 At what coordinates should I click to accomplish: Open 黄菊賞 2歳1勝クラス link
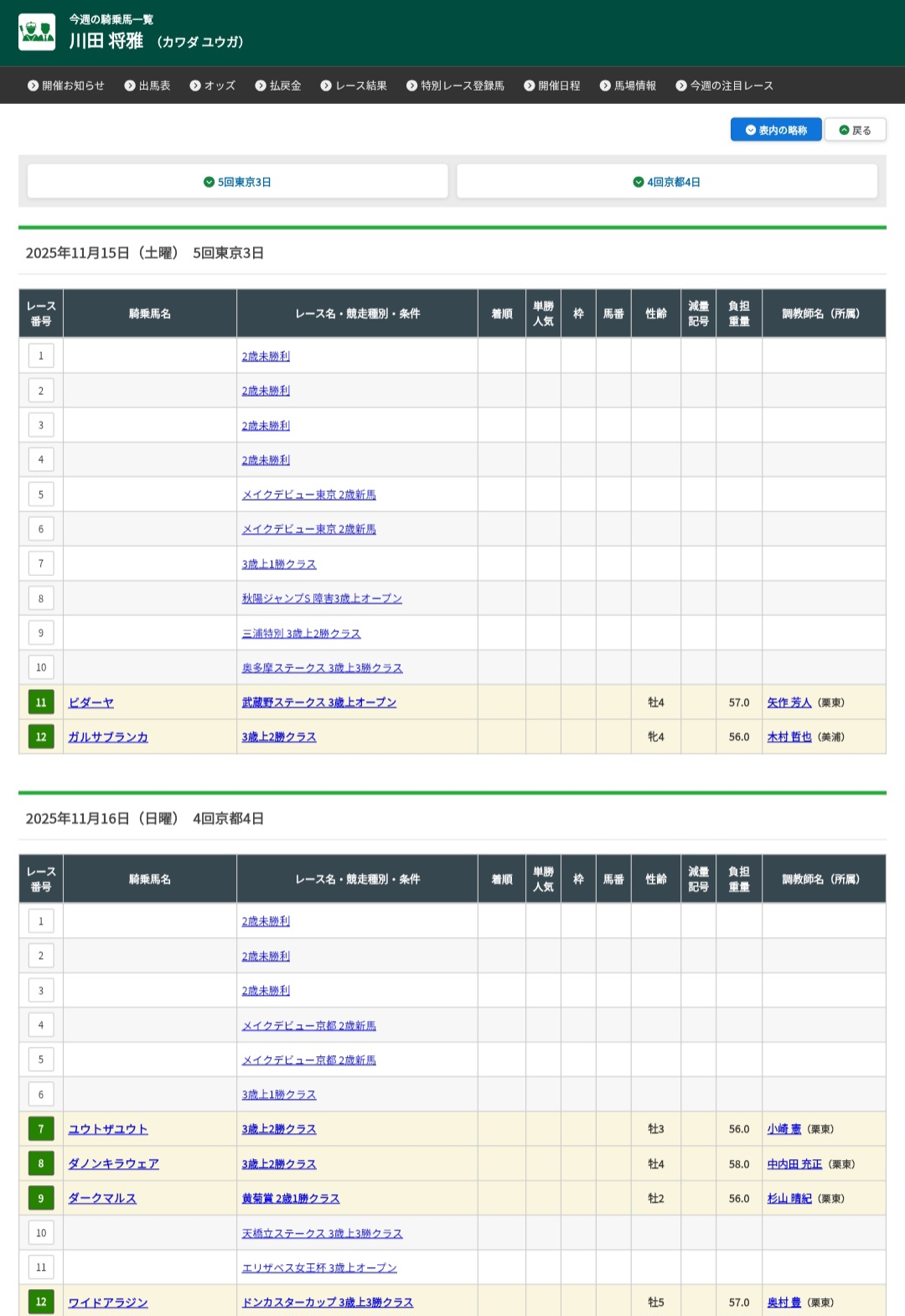click(x=291, y=1199)
